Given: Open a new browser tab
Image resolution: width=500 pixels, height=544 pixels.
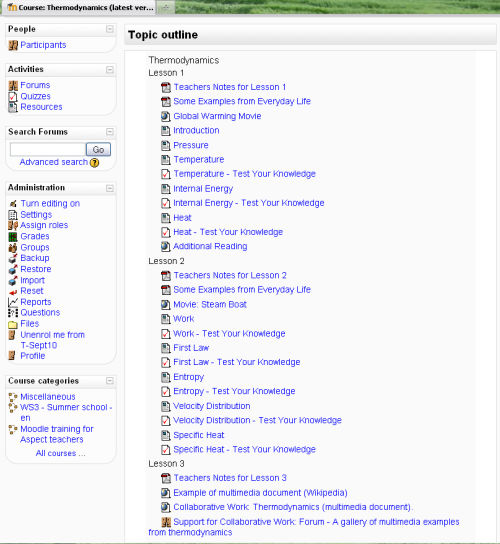Looking at the screenshot, I should pyautogui.click(x=166, y=7).
